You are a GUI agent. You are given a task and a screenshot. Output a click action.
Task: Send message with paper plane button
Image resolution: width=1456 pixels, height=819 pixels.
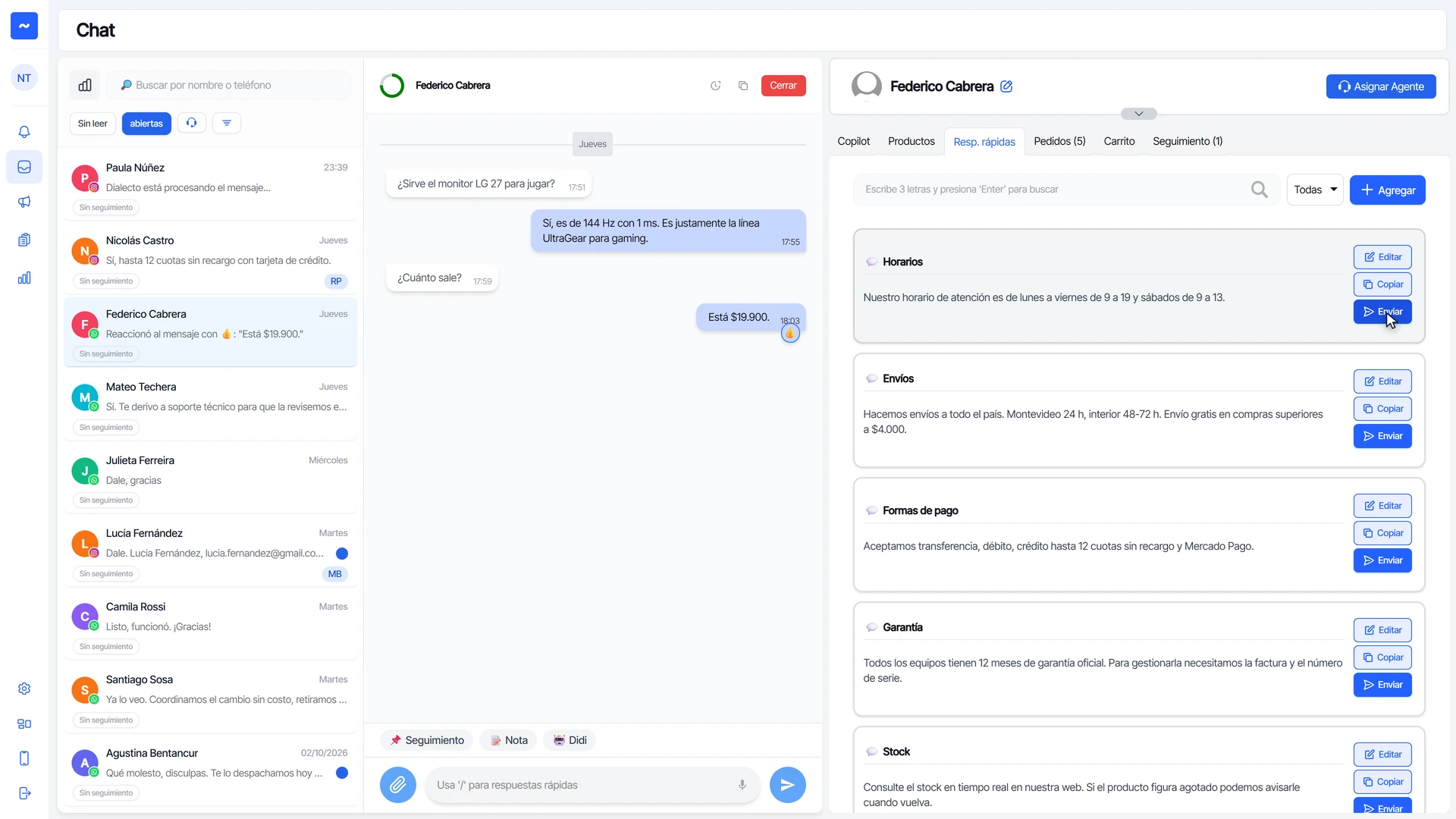787,785
